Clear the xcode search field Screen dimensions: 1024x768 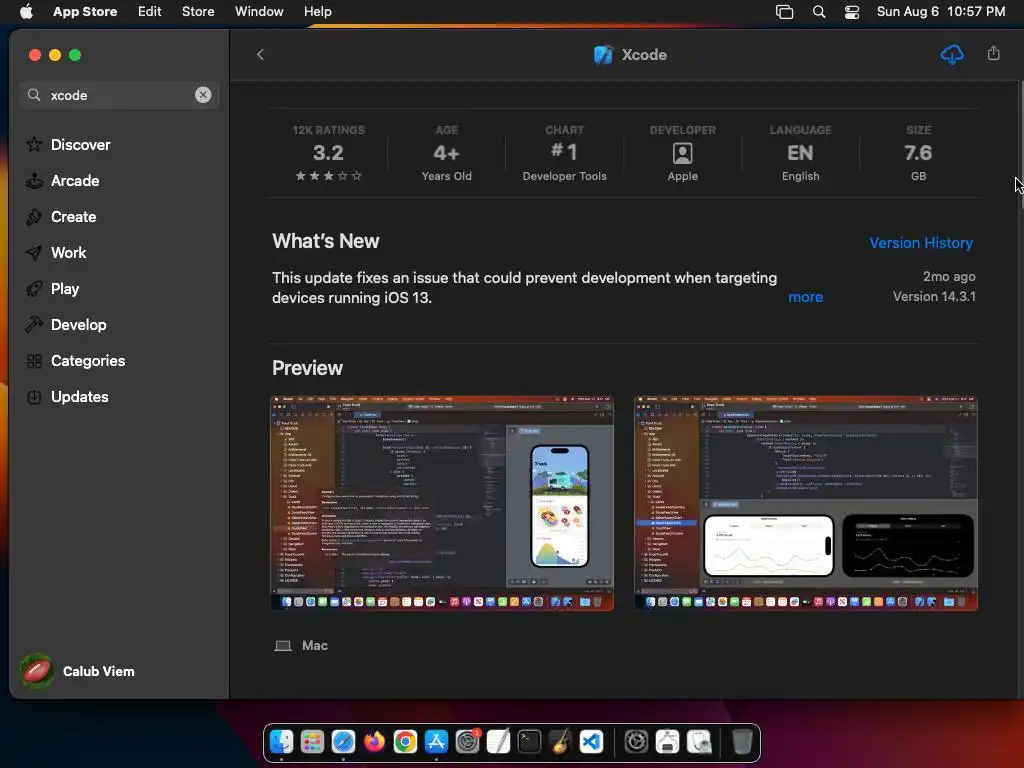point(203,95)
